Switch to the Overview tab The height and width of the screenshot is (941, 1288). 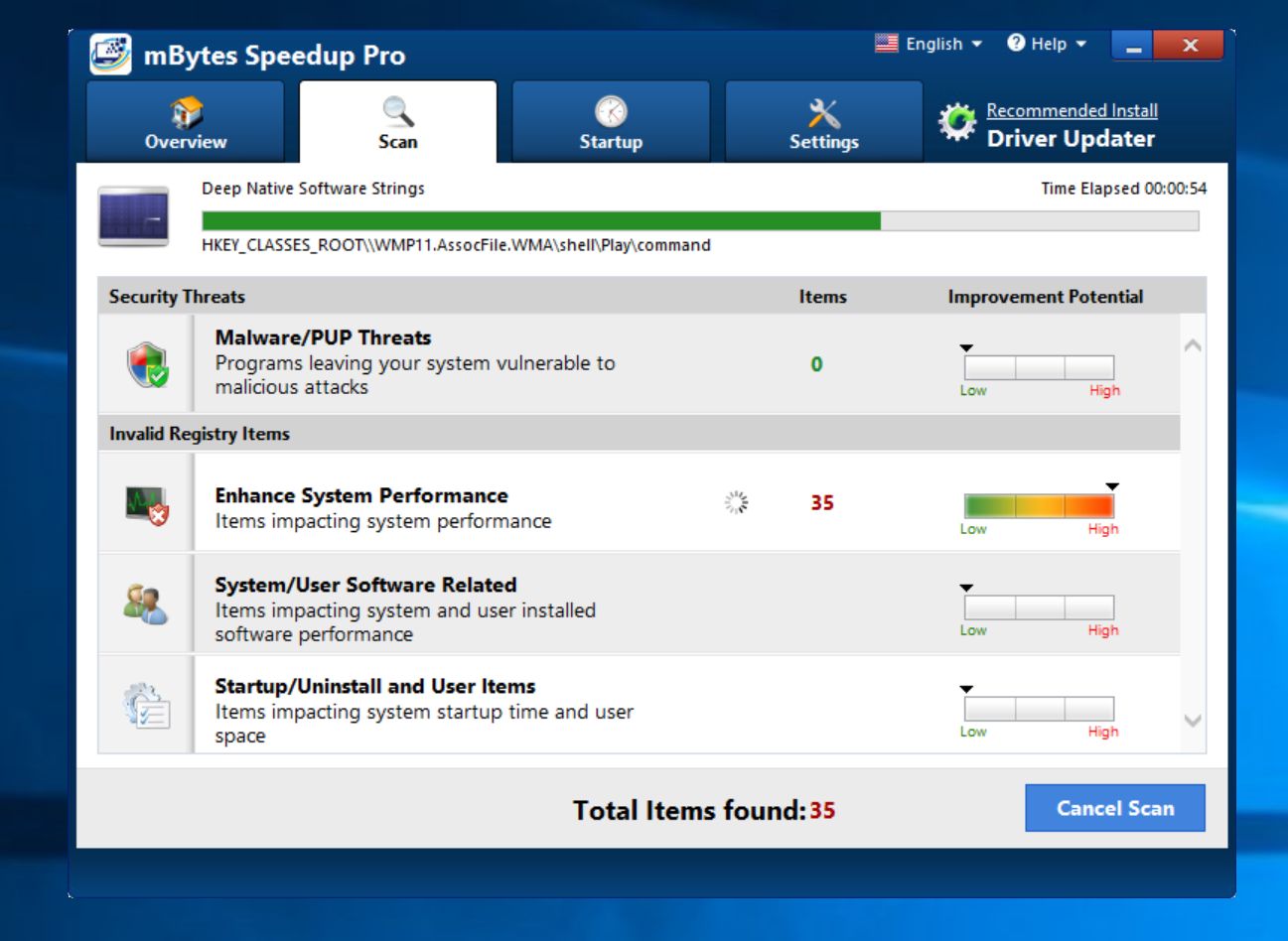tap(186, 122)
